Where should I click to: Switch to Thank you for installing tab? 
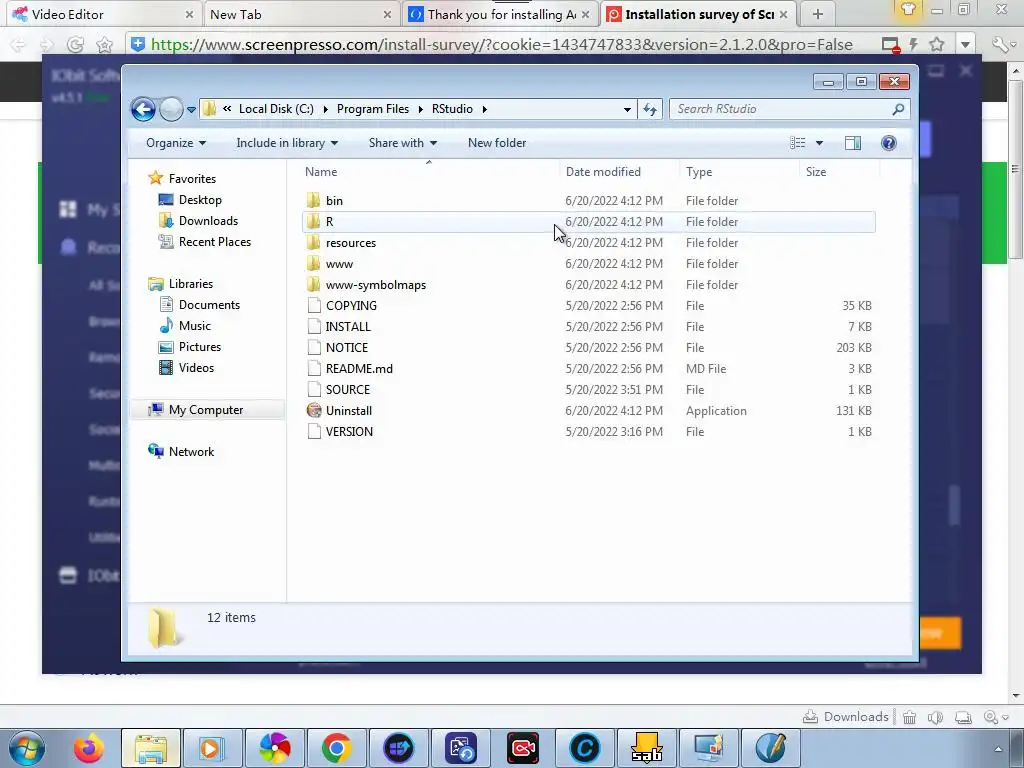tap(501, 14)
